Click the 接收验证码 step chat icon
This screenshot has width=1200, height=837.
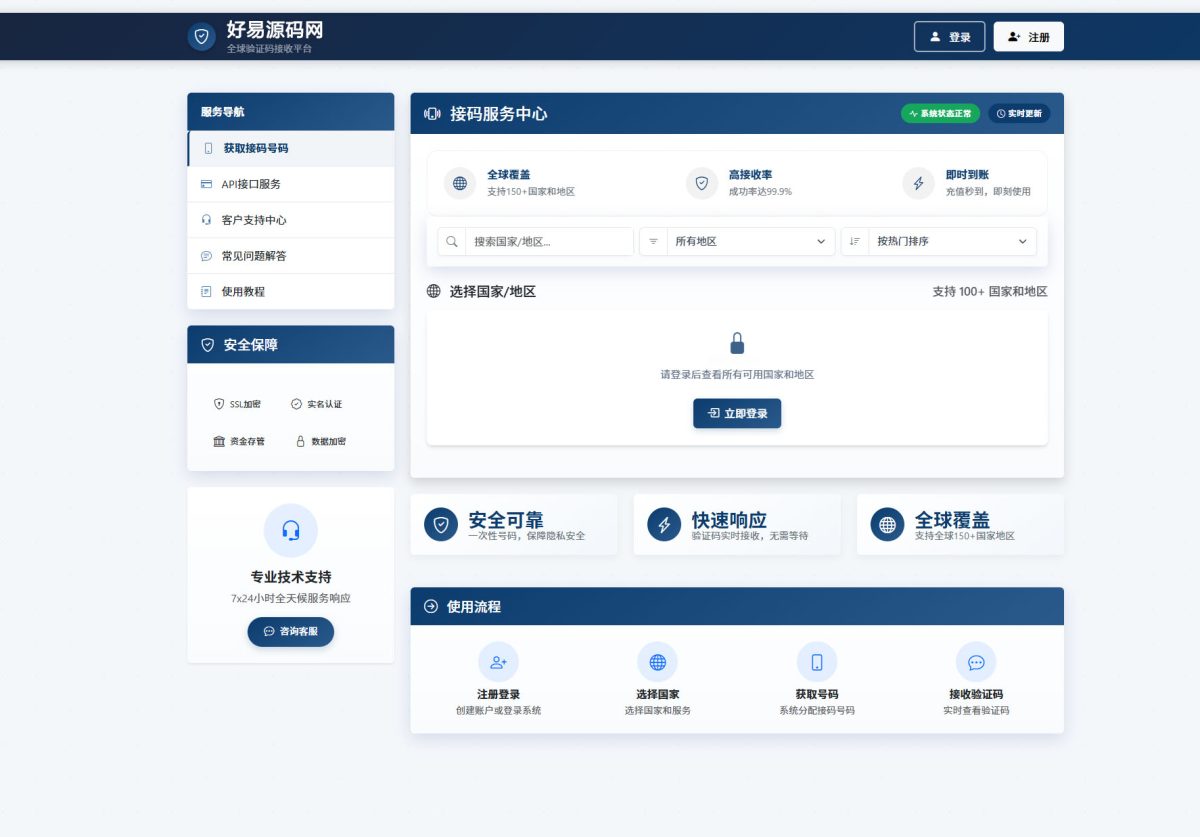point(976,662)
